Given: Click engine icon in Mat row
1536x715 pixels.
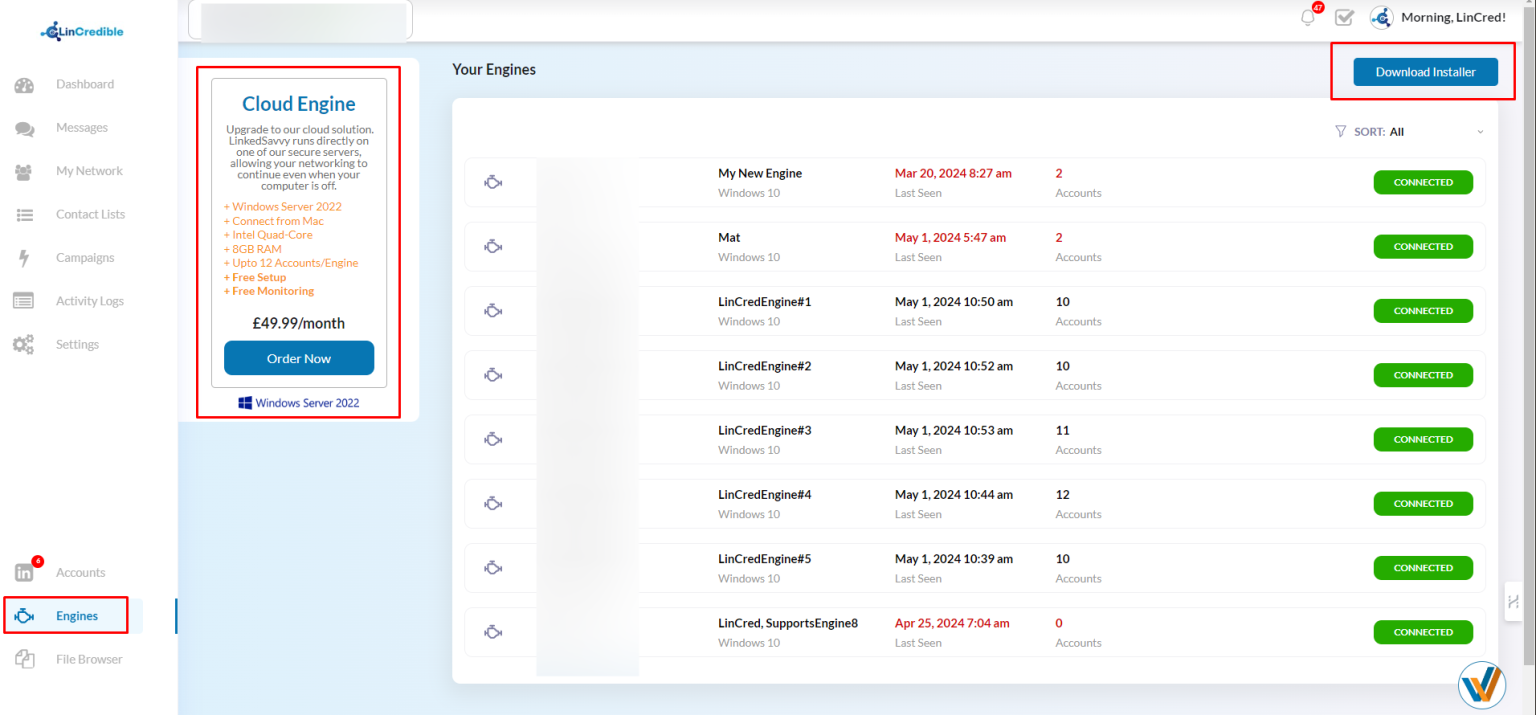Looking at the screenshot, I should click(x=493, y=247).
